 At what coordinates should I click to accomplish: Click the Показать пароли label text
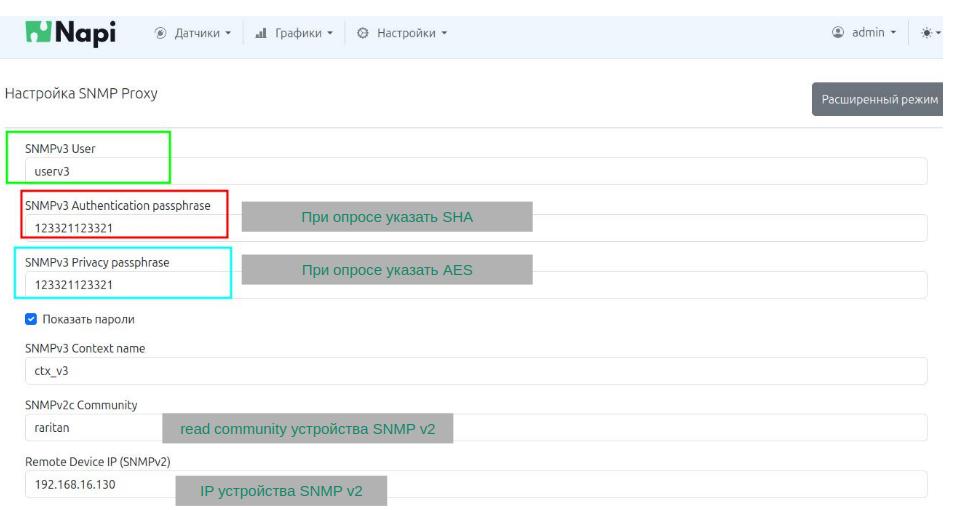click(88, 319)
